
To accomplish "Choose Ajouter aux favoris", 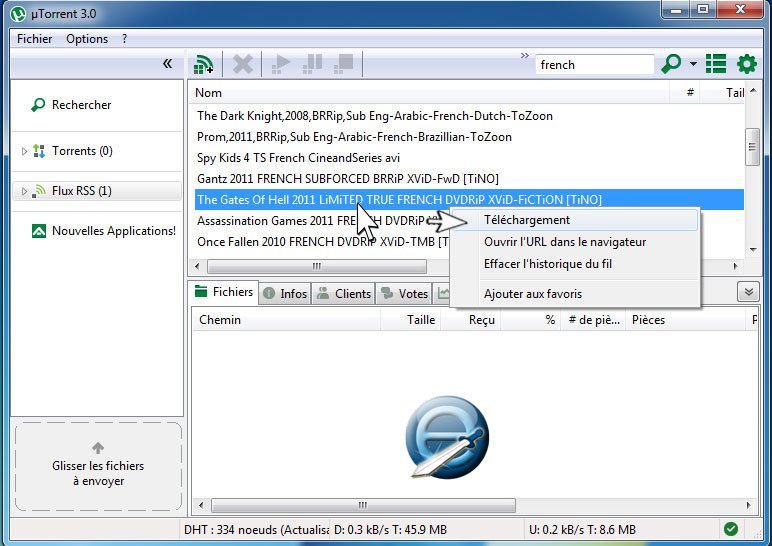I will coord(575,294).
